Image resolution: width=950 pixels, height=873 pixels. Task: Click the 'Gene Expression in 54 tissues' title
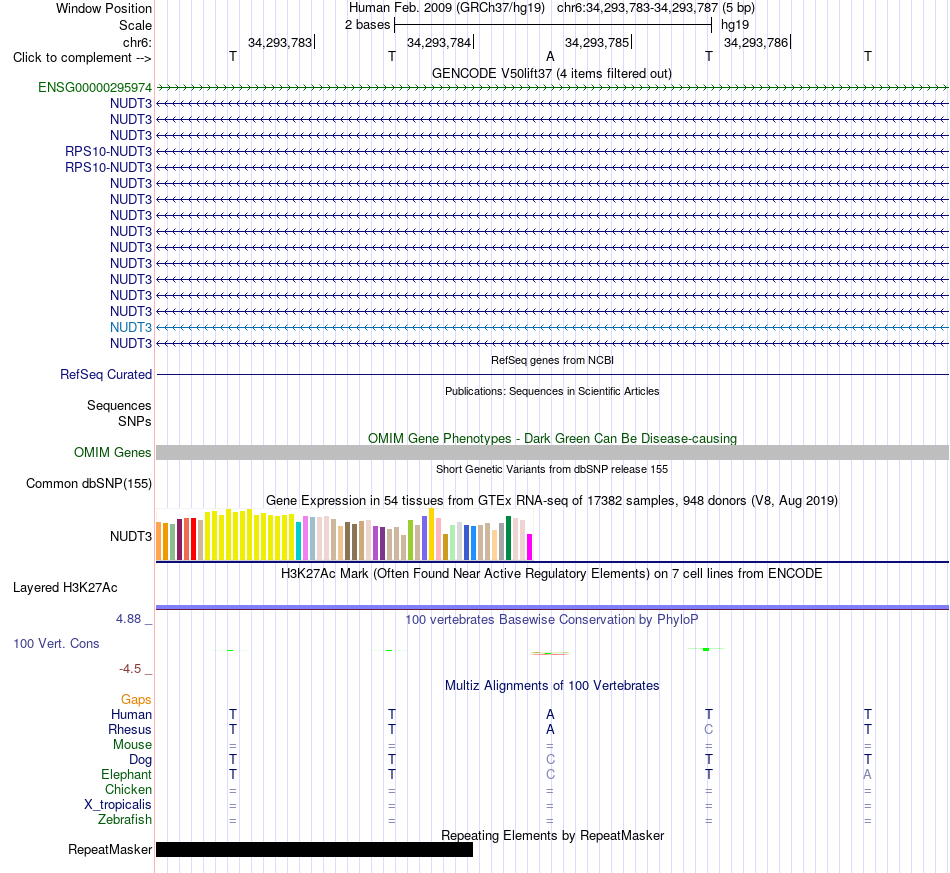click(x=552, y=500)
